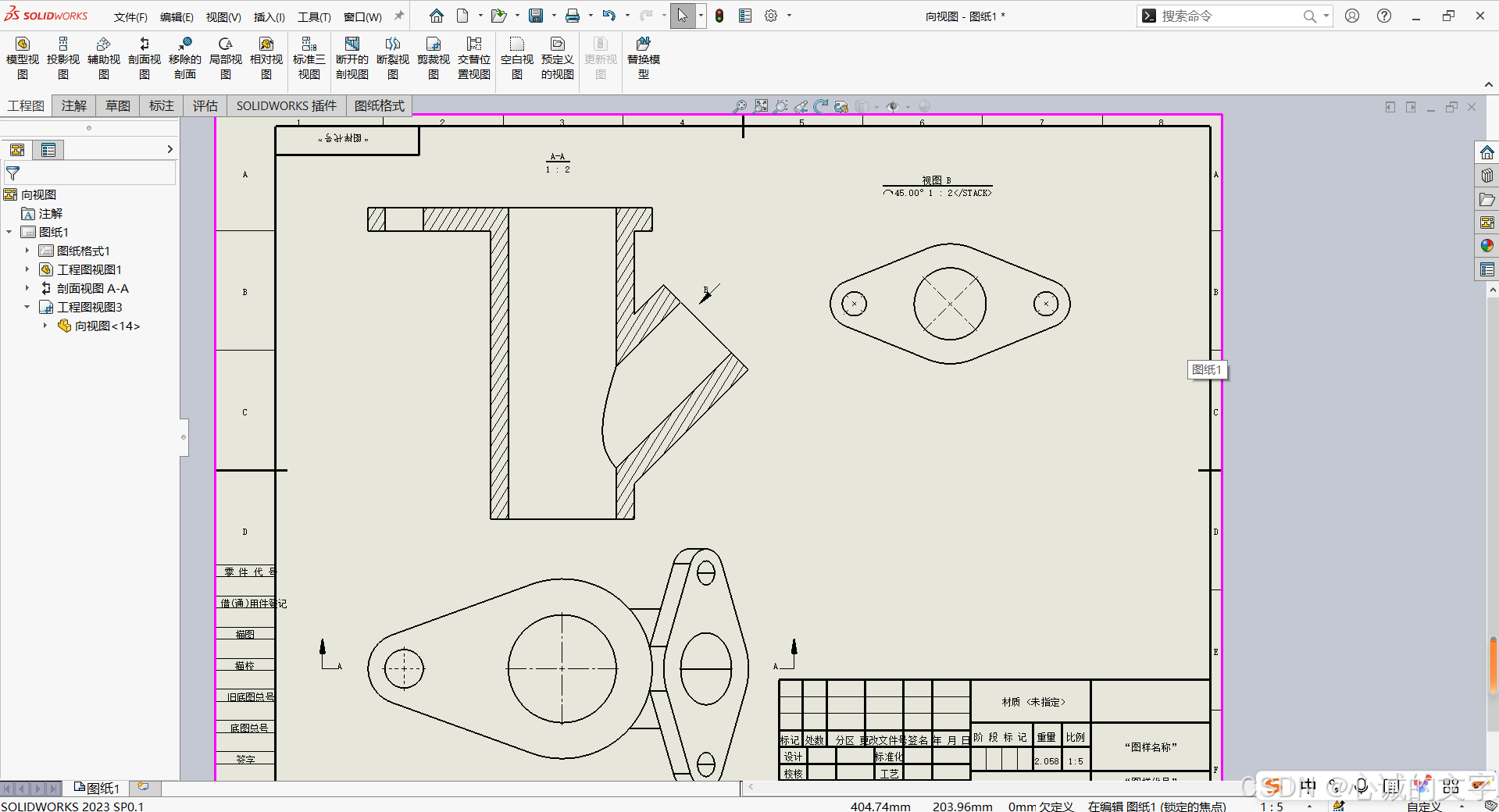Open the 插入(I) menu
Viewport: 1499px width, 812px height.
point(269,17)
